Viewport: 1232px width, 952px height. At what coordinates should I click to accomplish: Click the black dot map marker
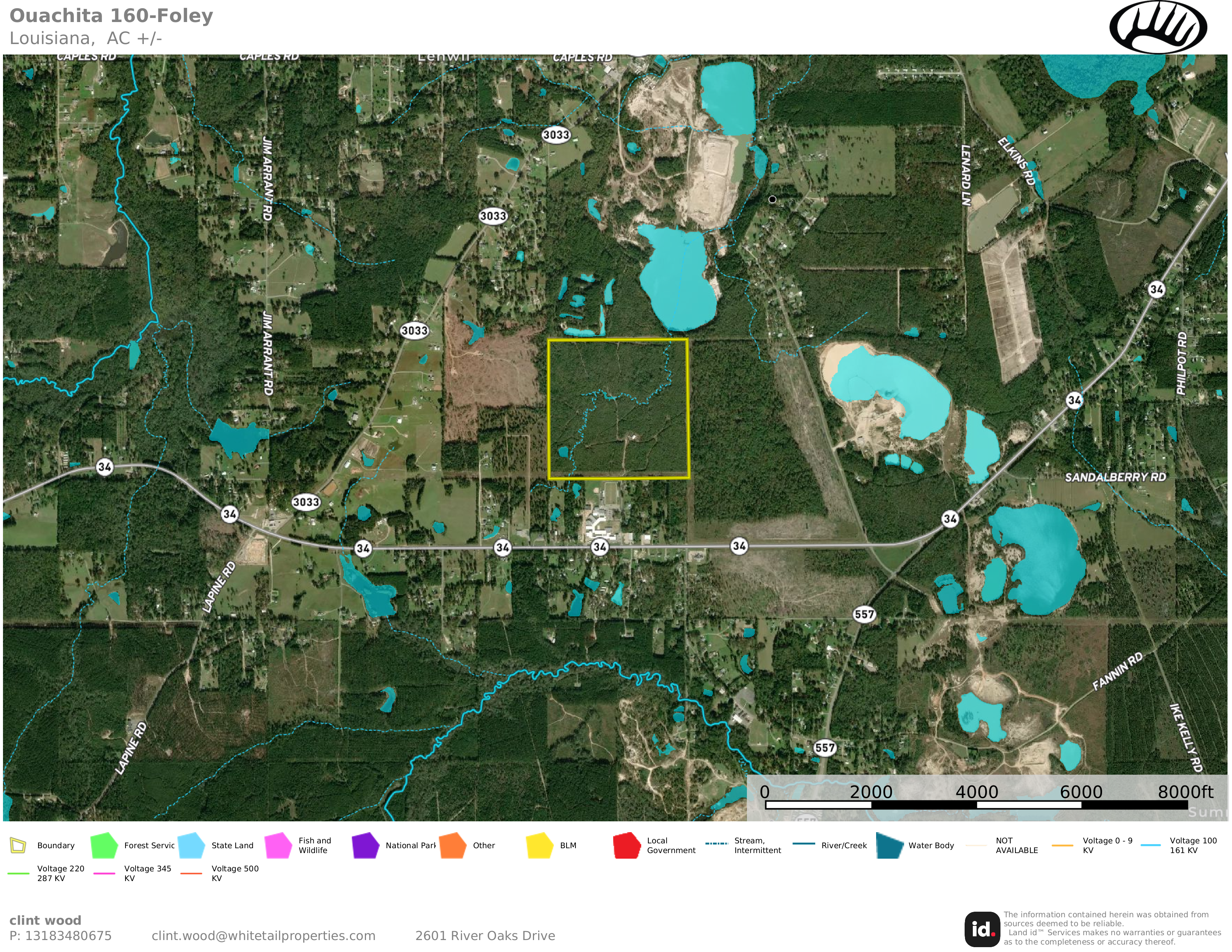pyautogui.click(x=772, y=199)
